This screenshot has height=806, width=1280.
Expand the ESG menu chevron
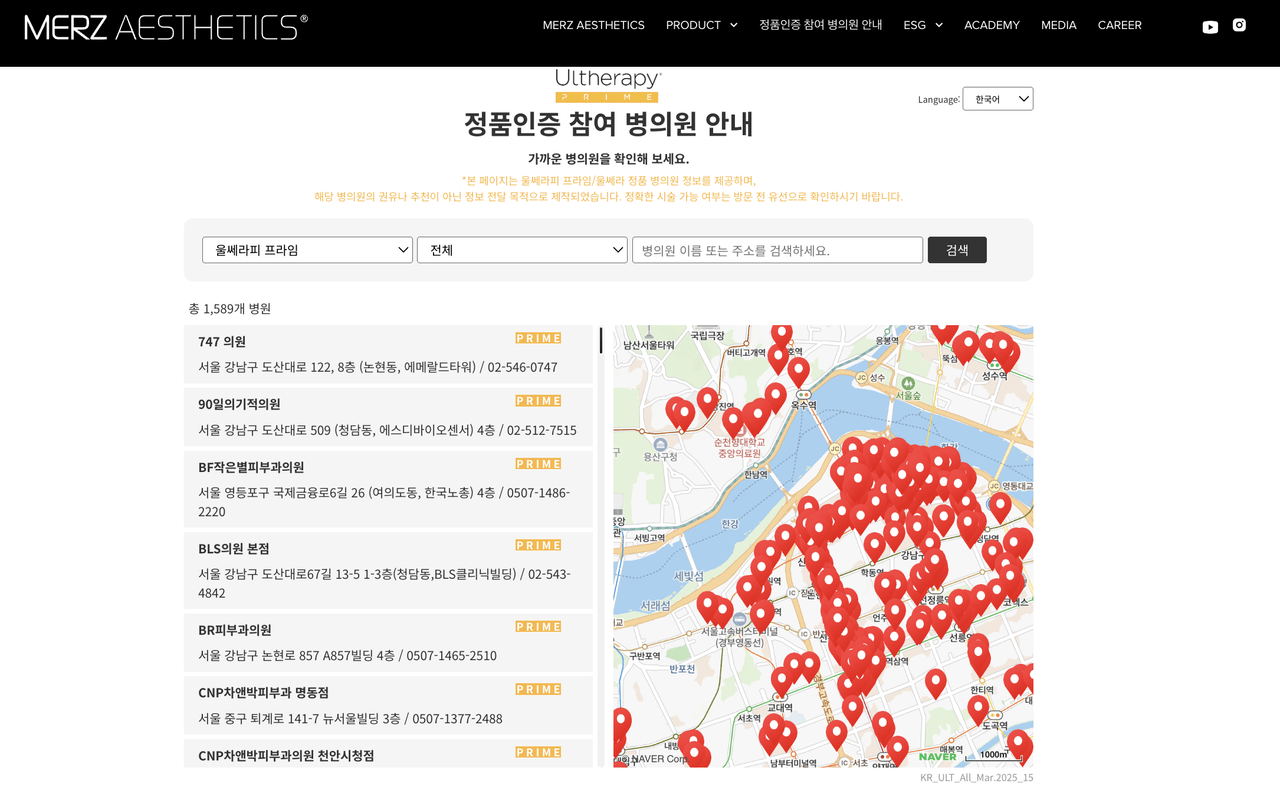(939, 25)
